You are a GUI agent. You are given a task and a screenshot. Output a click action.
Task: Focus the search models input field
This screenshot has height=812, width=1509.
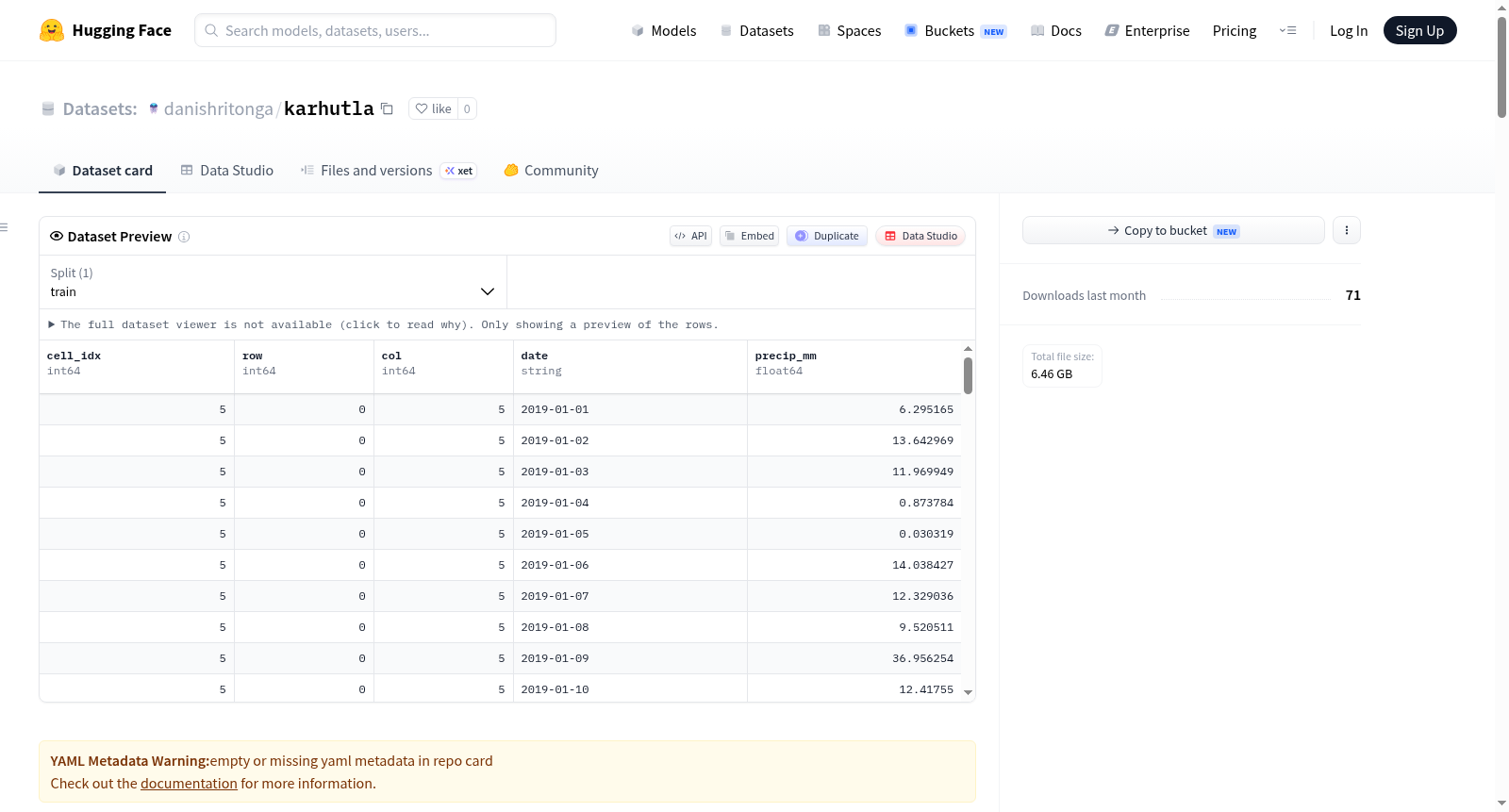point(375,30)
